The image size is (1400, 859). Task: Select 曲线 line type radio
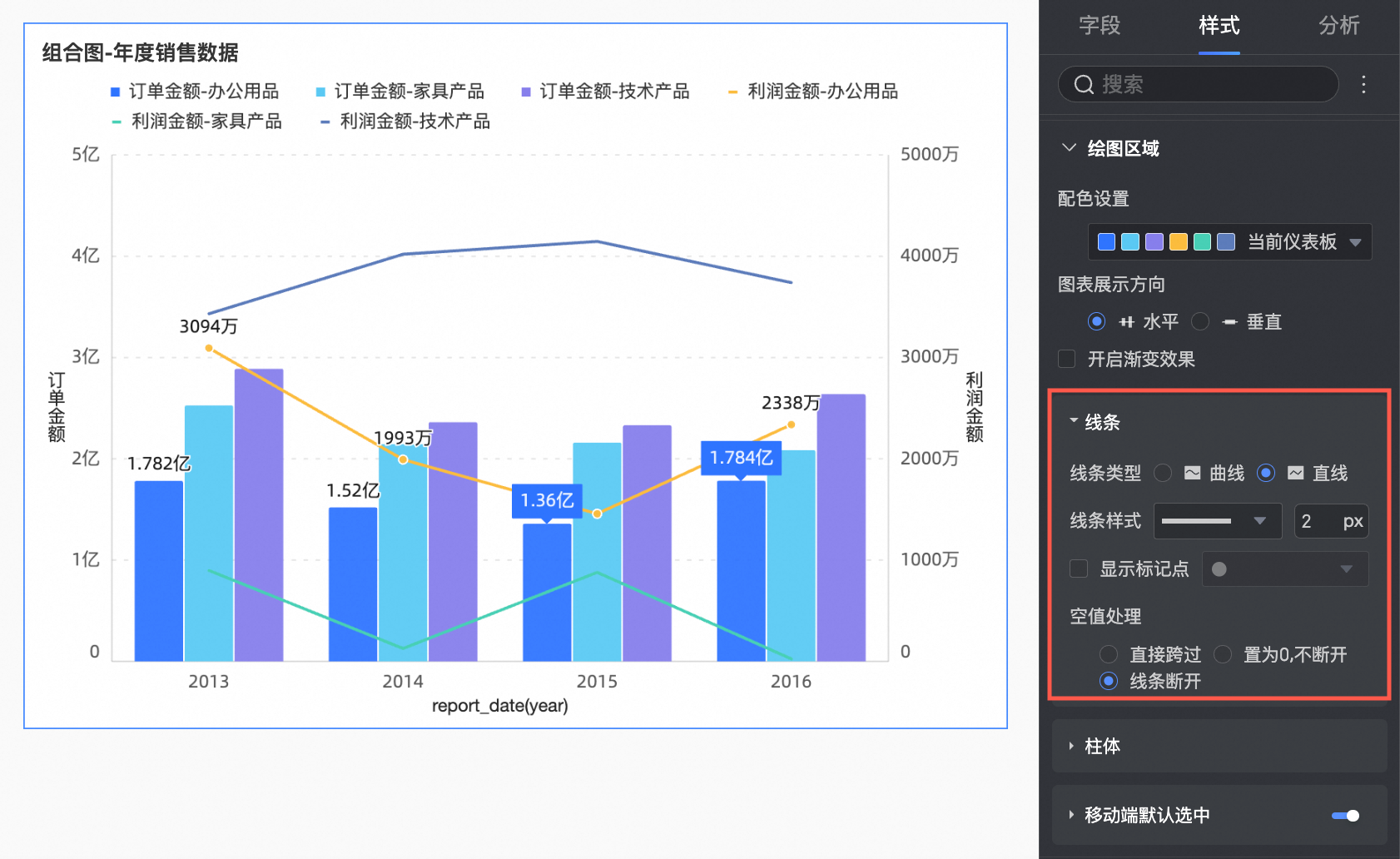click(1163, 473)
